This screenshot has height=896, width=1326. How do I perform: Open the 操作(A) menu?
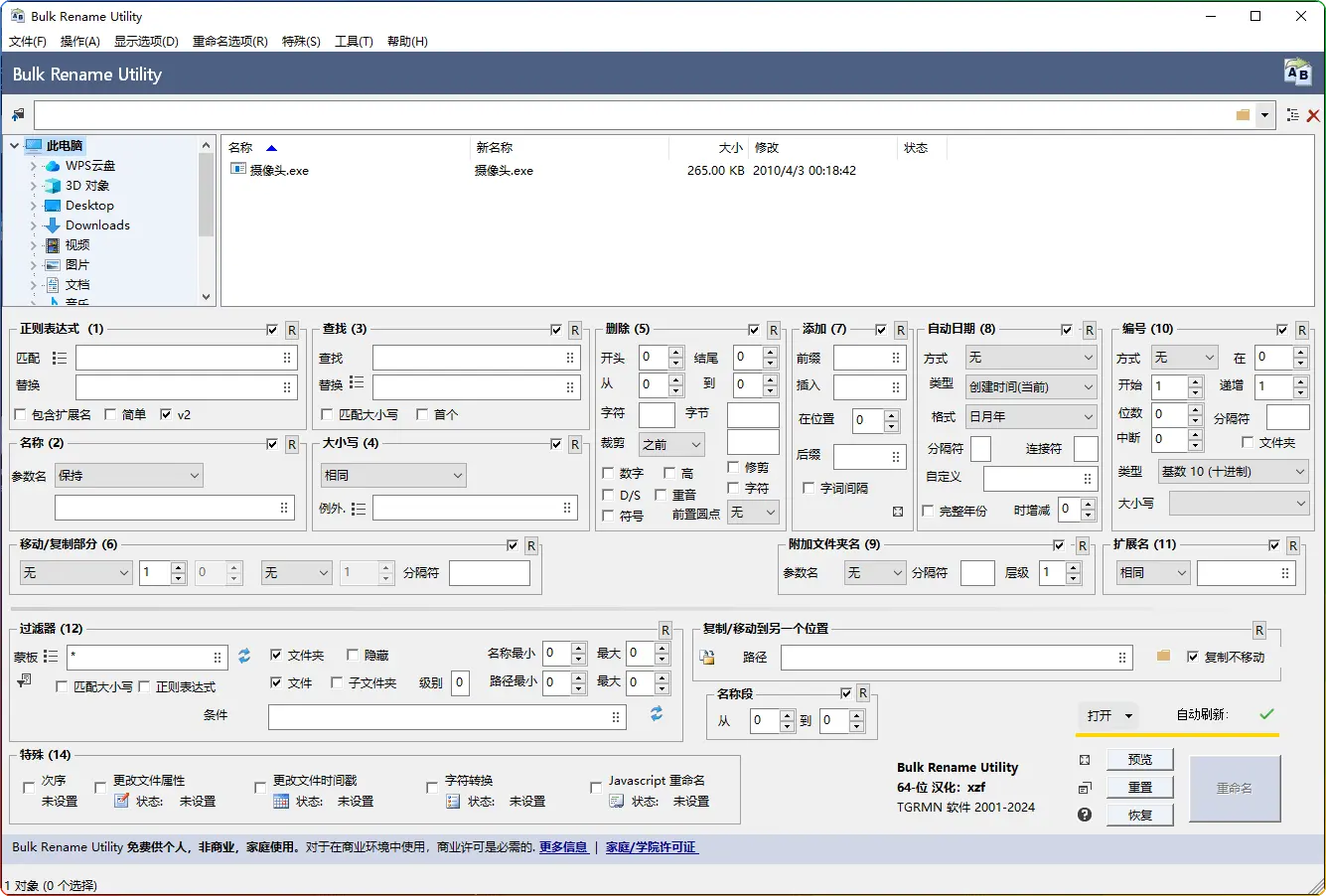click(x=80, y=42)
